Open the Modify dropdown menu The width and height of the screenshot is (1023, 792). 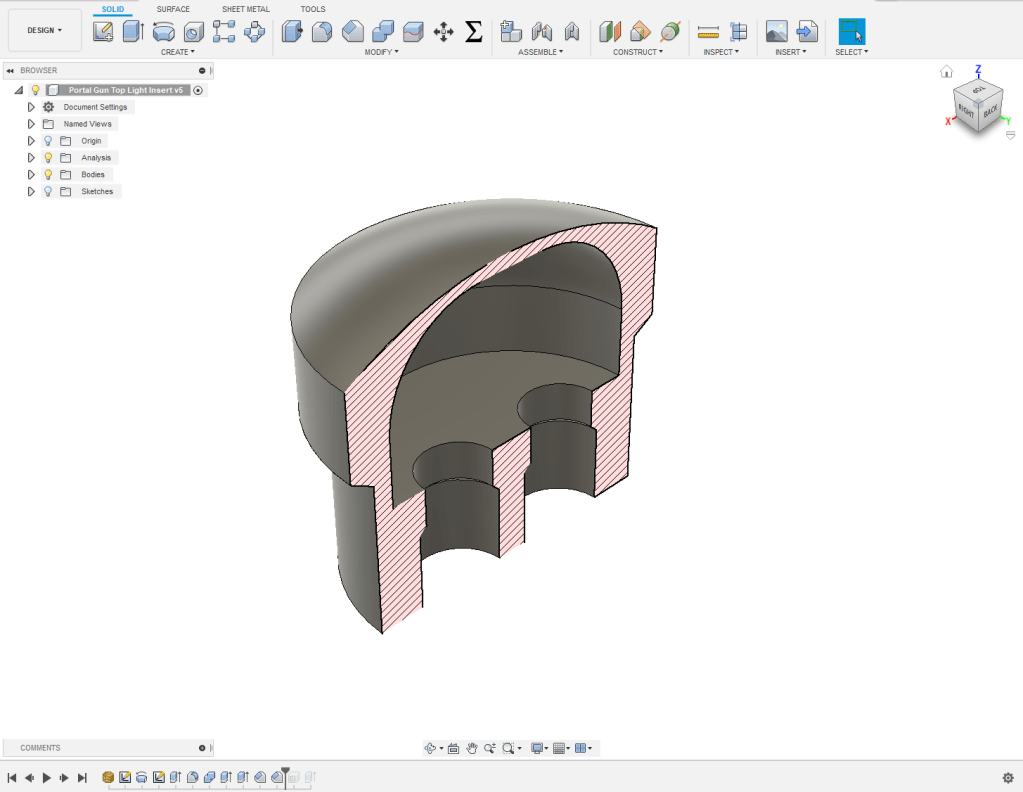click(380, 52)
